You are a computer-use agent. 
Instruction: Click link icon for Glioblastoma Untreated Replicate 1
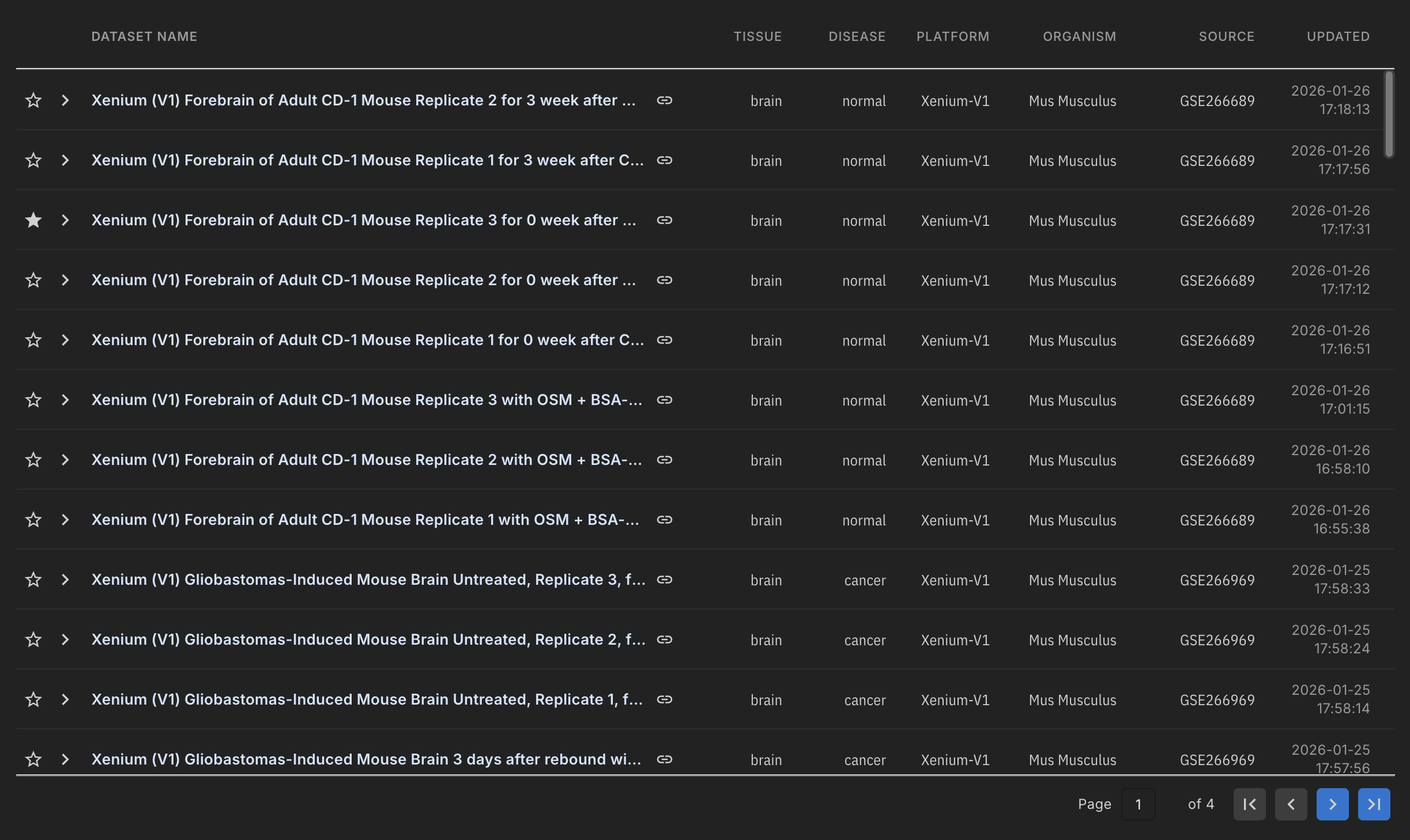(665, 699)
